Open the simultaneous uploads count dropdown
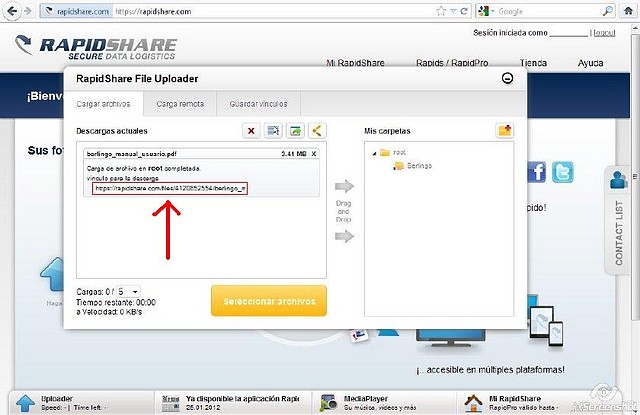Viewport: 640px width, 415px height. tap(128, 291)
